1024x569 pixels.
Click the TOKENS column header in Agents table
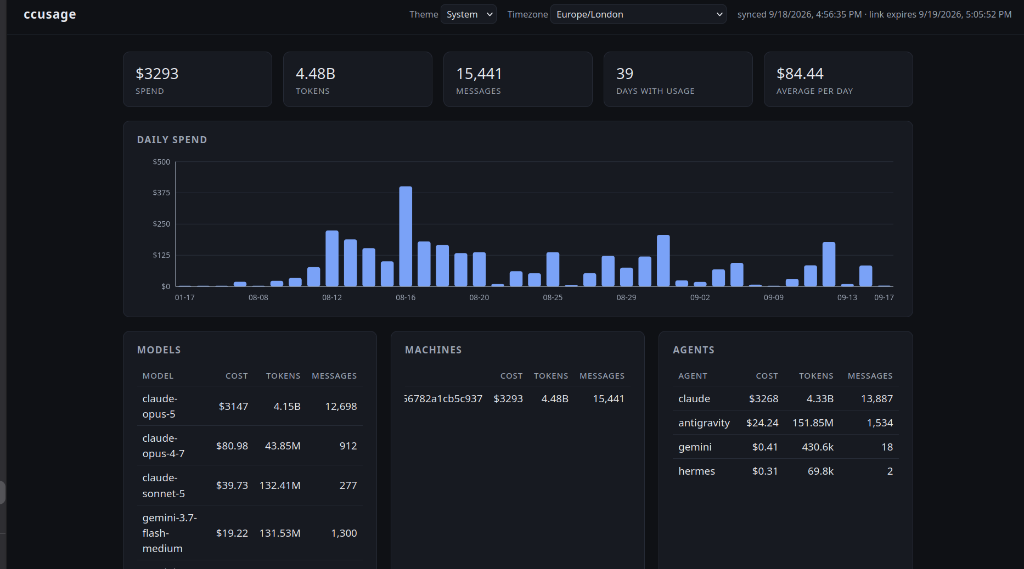[816, 376]
